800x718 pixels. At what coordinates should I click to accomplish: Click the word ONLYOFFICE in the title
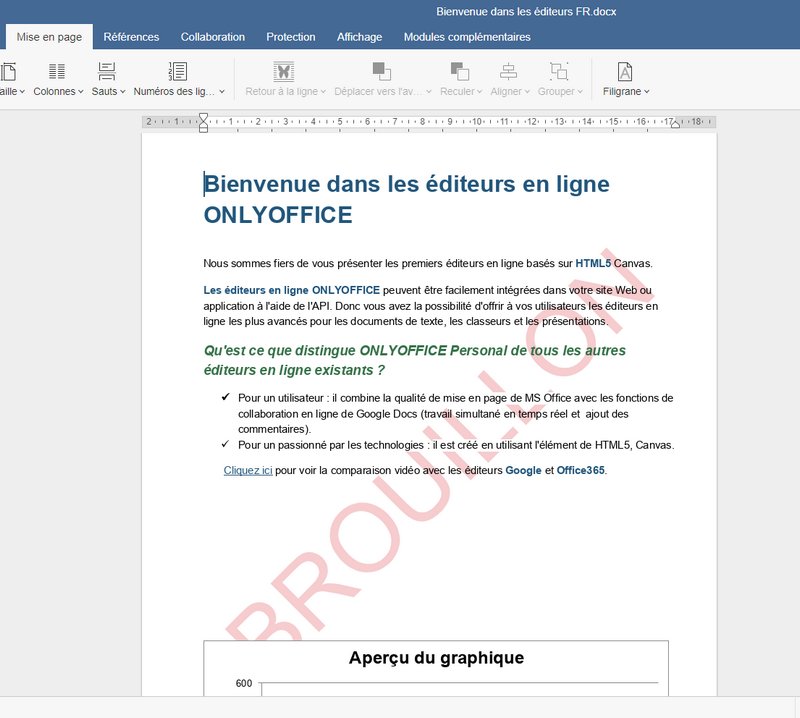point(278,215)
